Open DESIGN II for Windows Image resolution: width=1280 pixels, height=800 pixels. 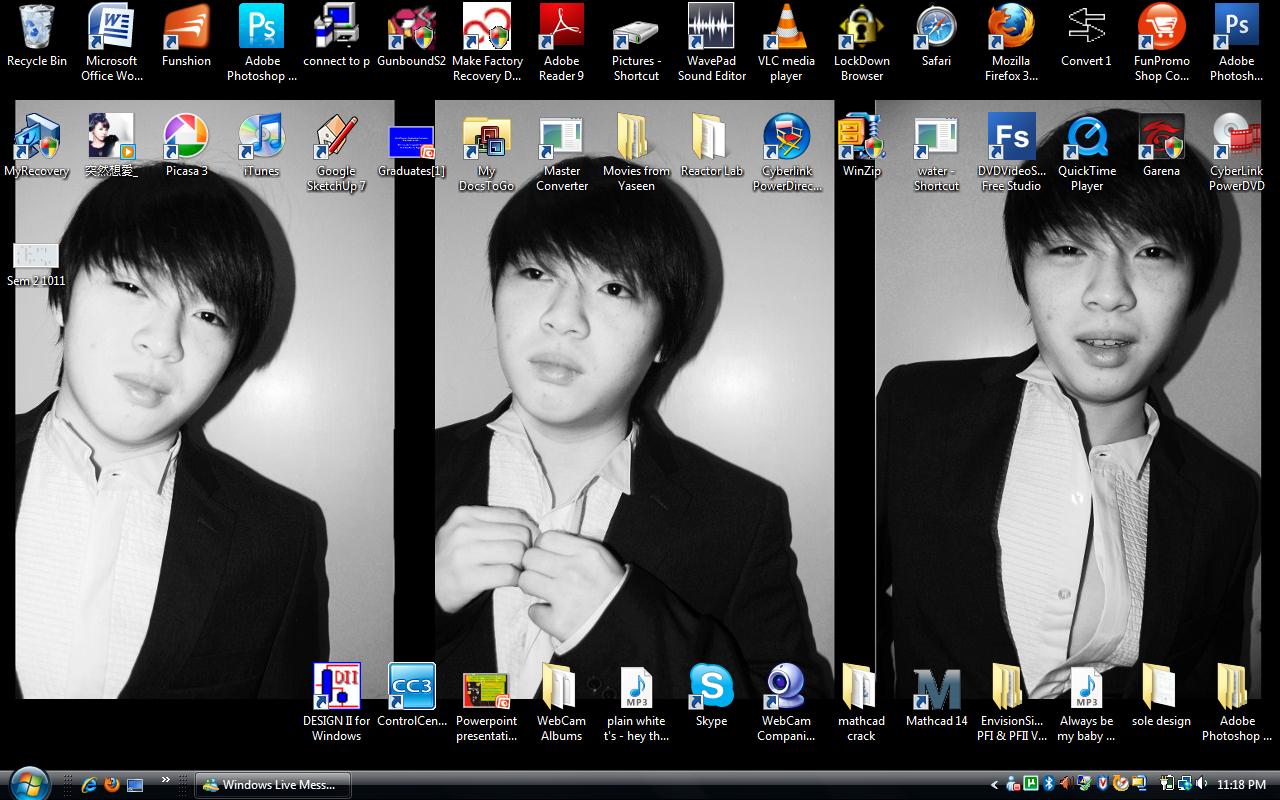pos(336,703)
